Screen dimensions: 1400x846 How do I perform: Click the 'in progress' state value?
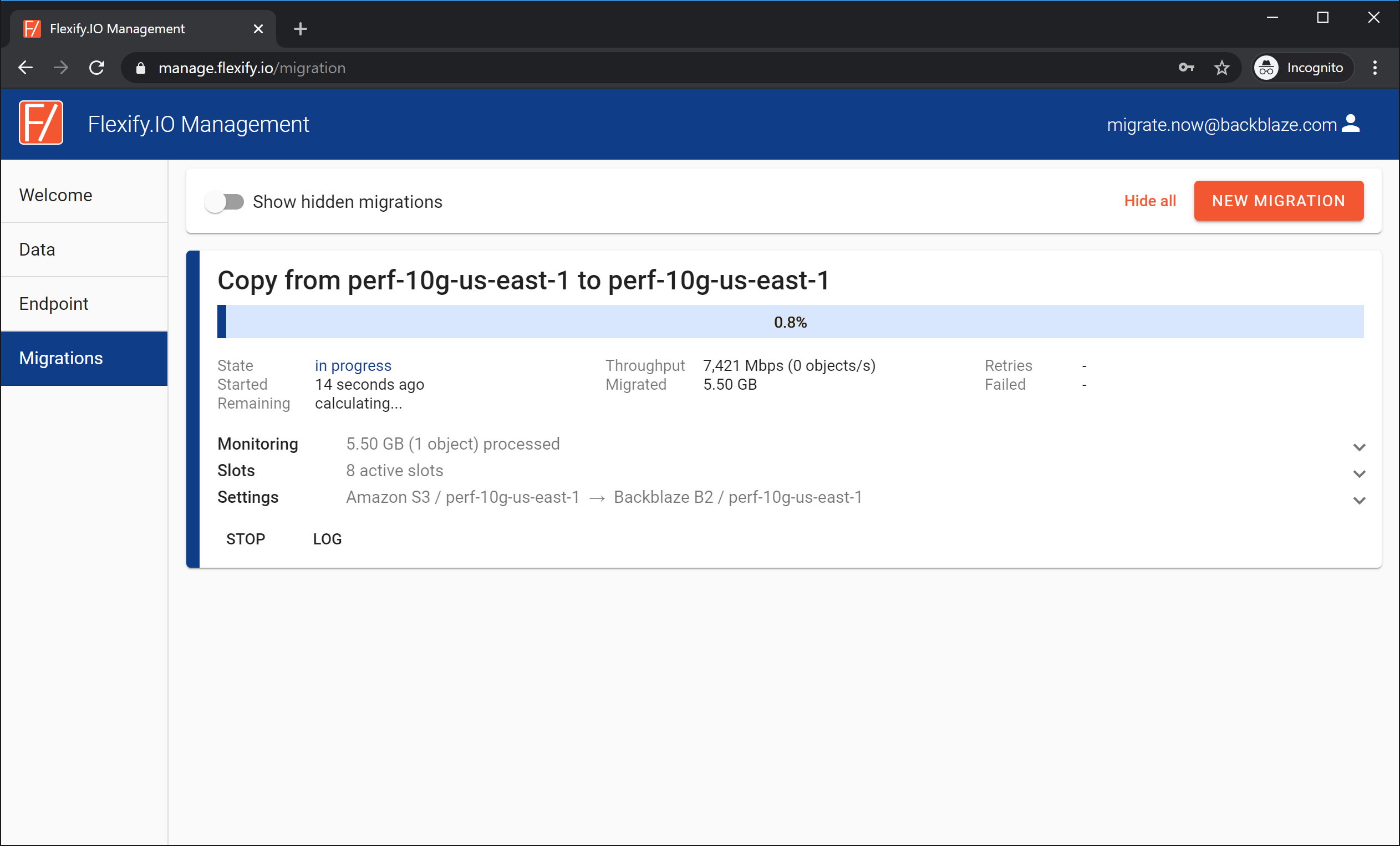pos(353,365)
